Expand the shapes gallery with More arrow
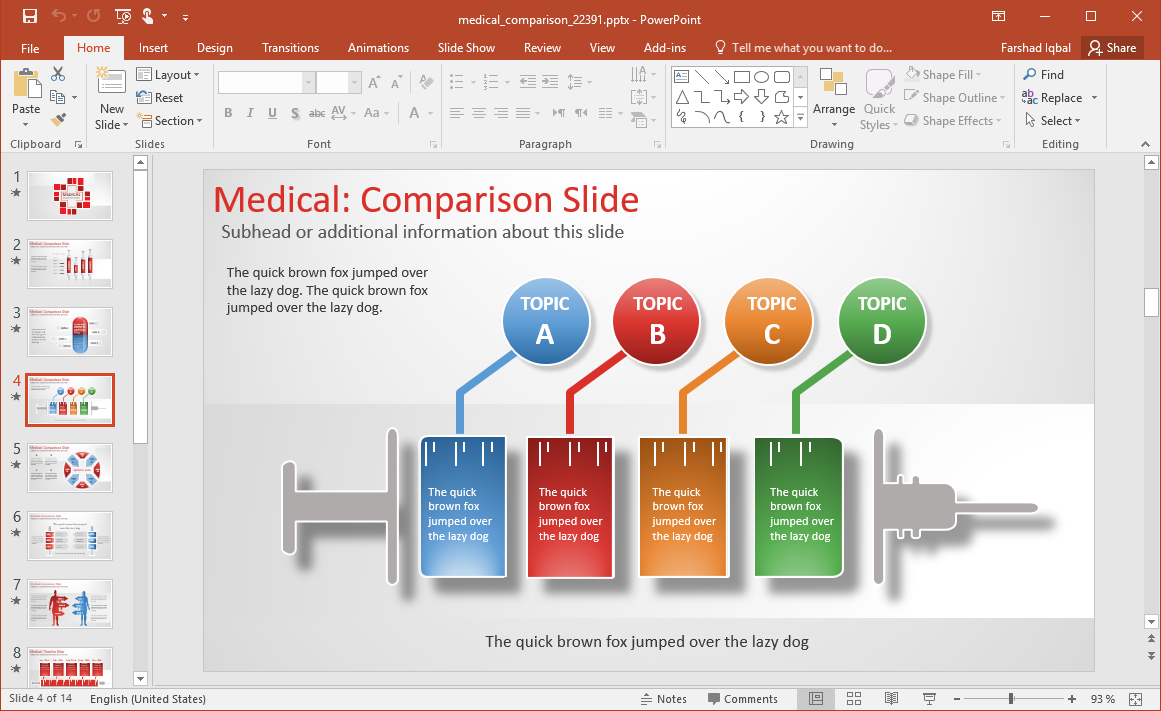1161x711 pixels. 800,118
